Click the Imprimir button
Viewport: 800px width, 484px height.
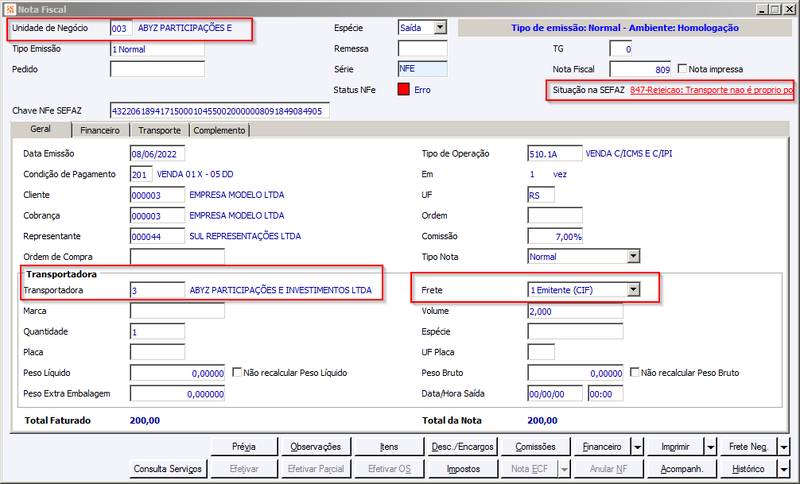pyautogui.click(x=676, y=447)
